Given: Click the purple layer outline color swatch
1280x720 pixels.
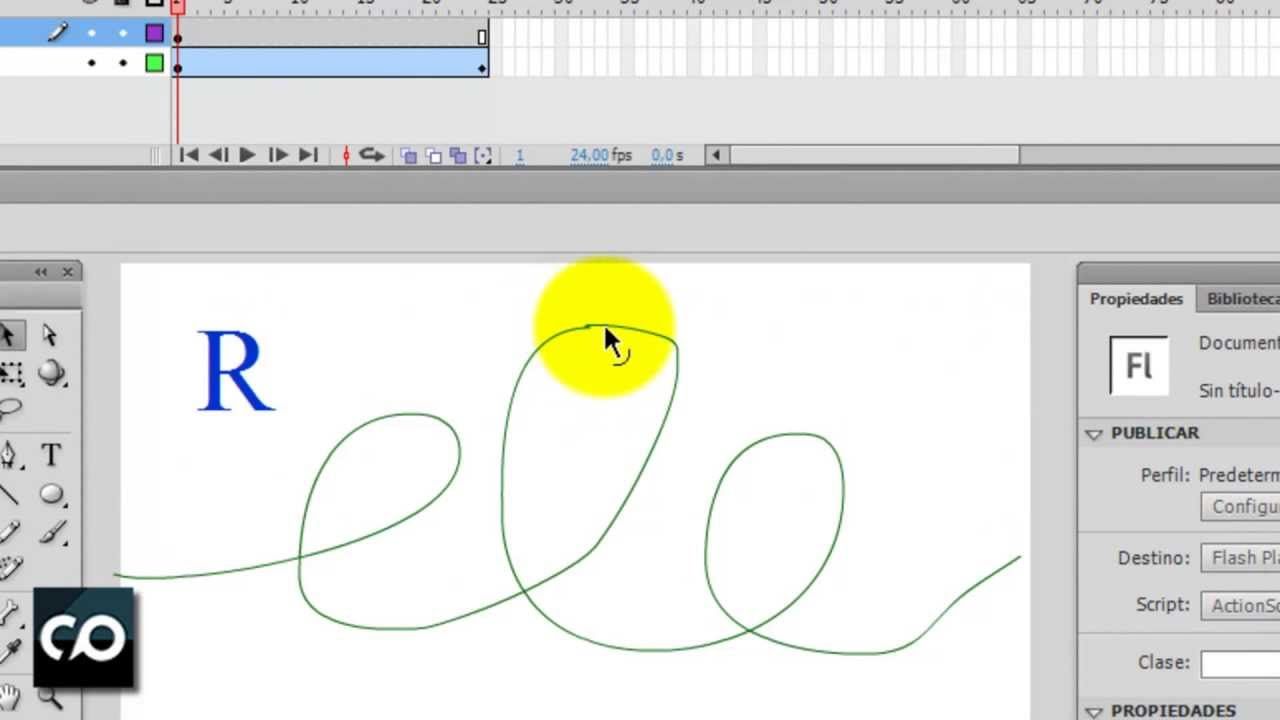Looking at the screenshot, I should (x=154, y=33).
